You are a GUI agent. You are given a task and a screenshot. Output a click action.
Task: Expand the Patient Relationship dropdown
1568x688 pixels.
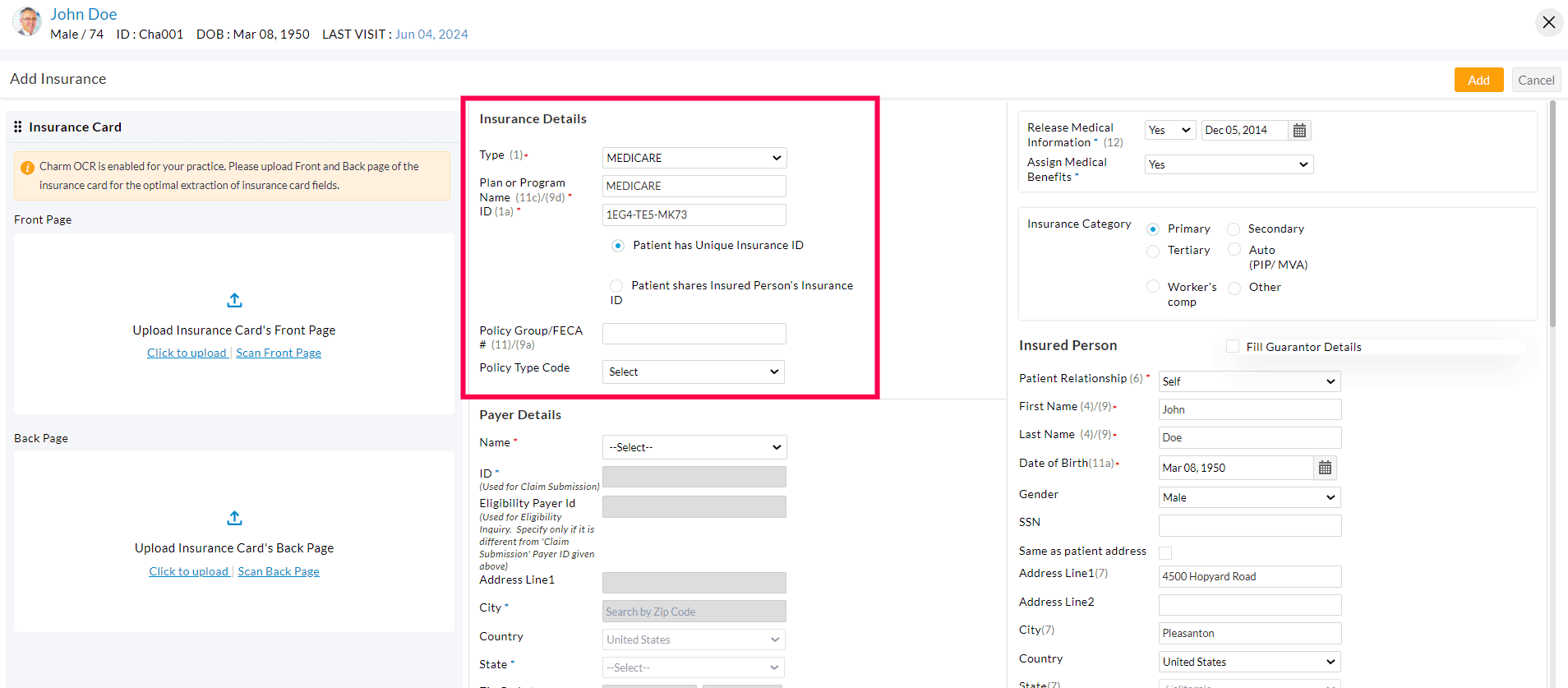click(x=1249, y=381)
